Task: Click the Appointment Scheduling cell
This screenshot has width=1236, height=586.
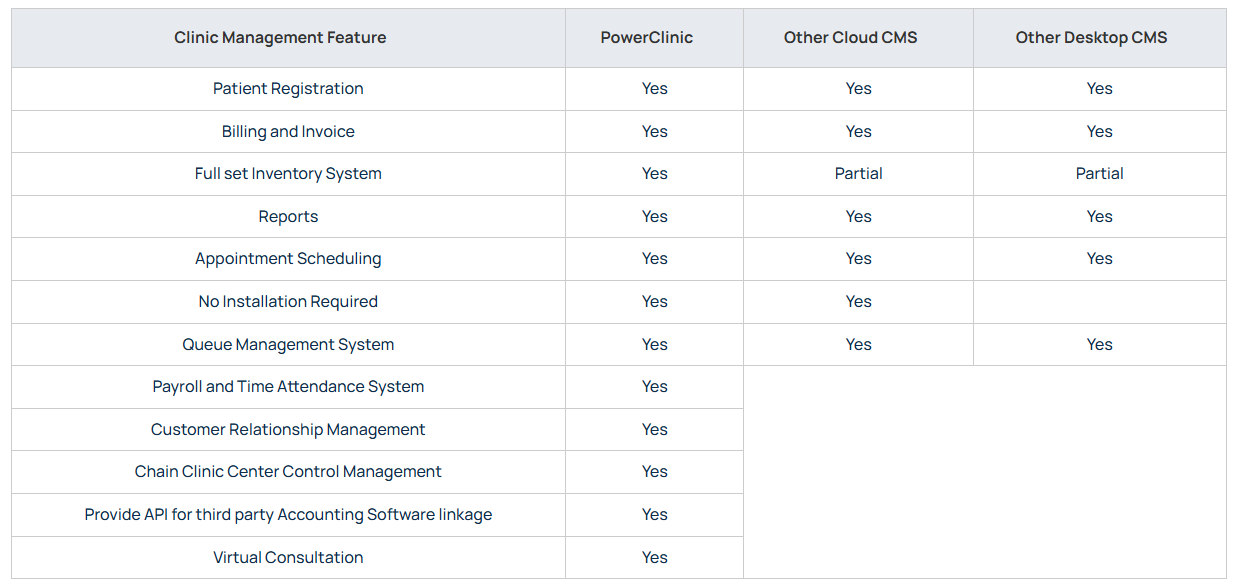Action: point(288,259)
